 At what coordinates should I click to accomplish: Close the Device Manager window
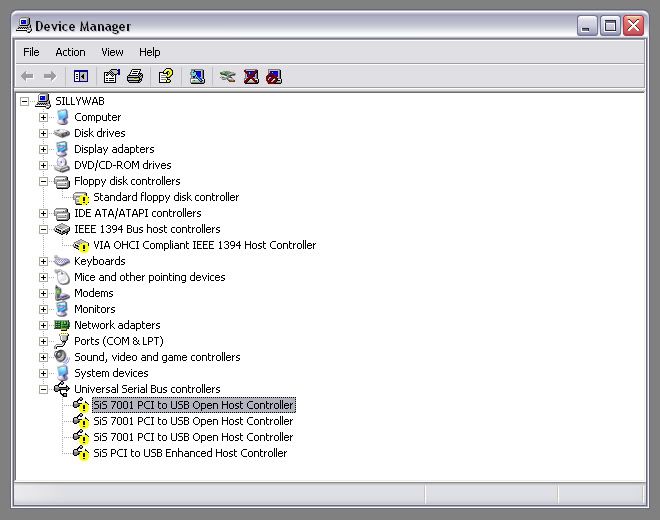[x=633, y=26]
